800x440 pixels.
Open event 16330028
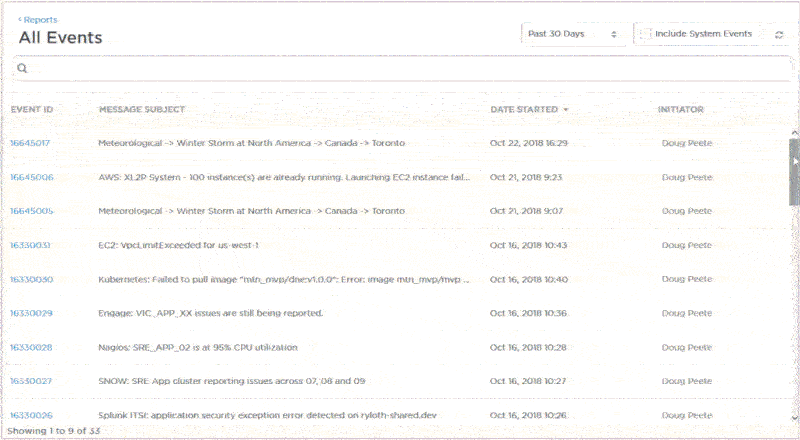tap(32, 347)
